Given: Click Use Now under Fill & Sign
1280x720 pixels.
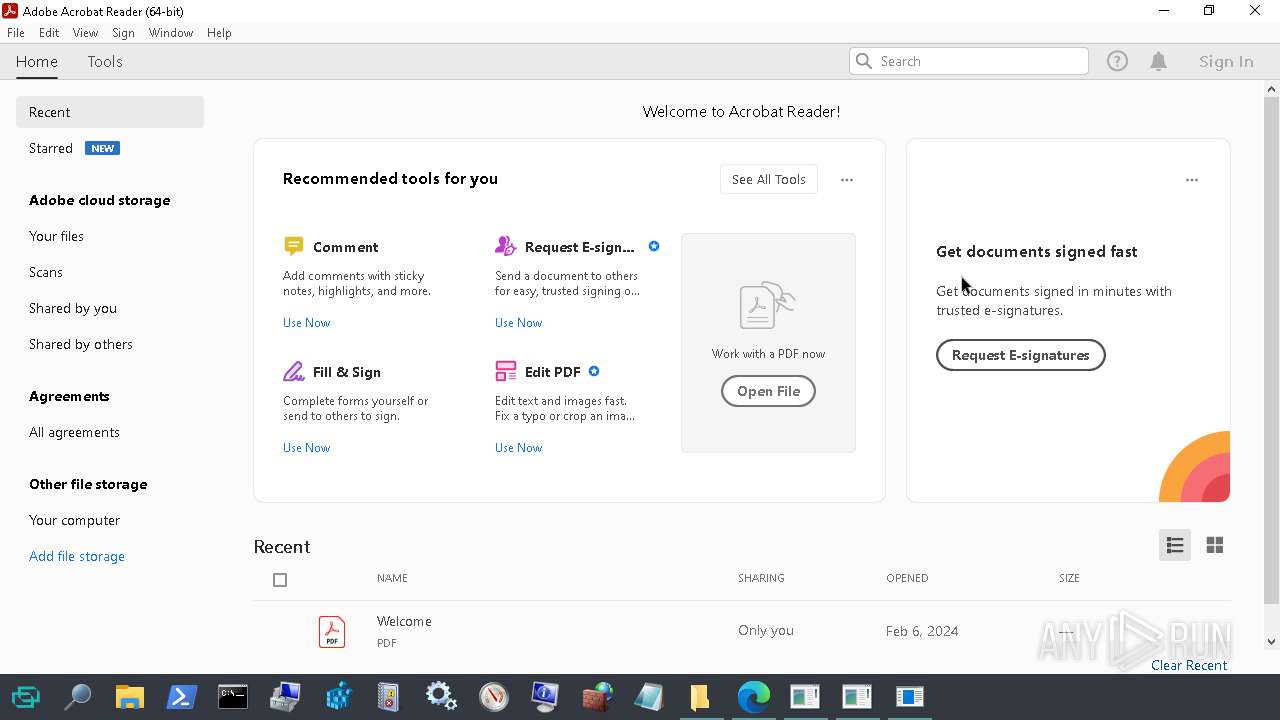Looking at the screenshot, I should [306, 448].
